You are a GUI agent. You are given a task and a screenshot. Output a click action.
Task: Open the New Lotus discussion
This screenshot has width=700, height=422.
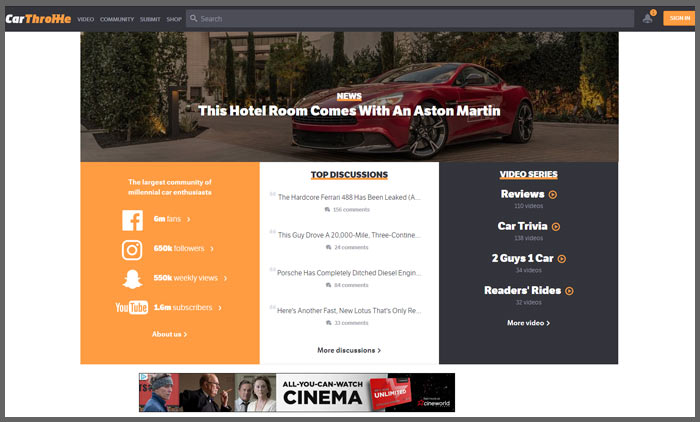(349, 311)
